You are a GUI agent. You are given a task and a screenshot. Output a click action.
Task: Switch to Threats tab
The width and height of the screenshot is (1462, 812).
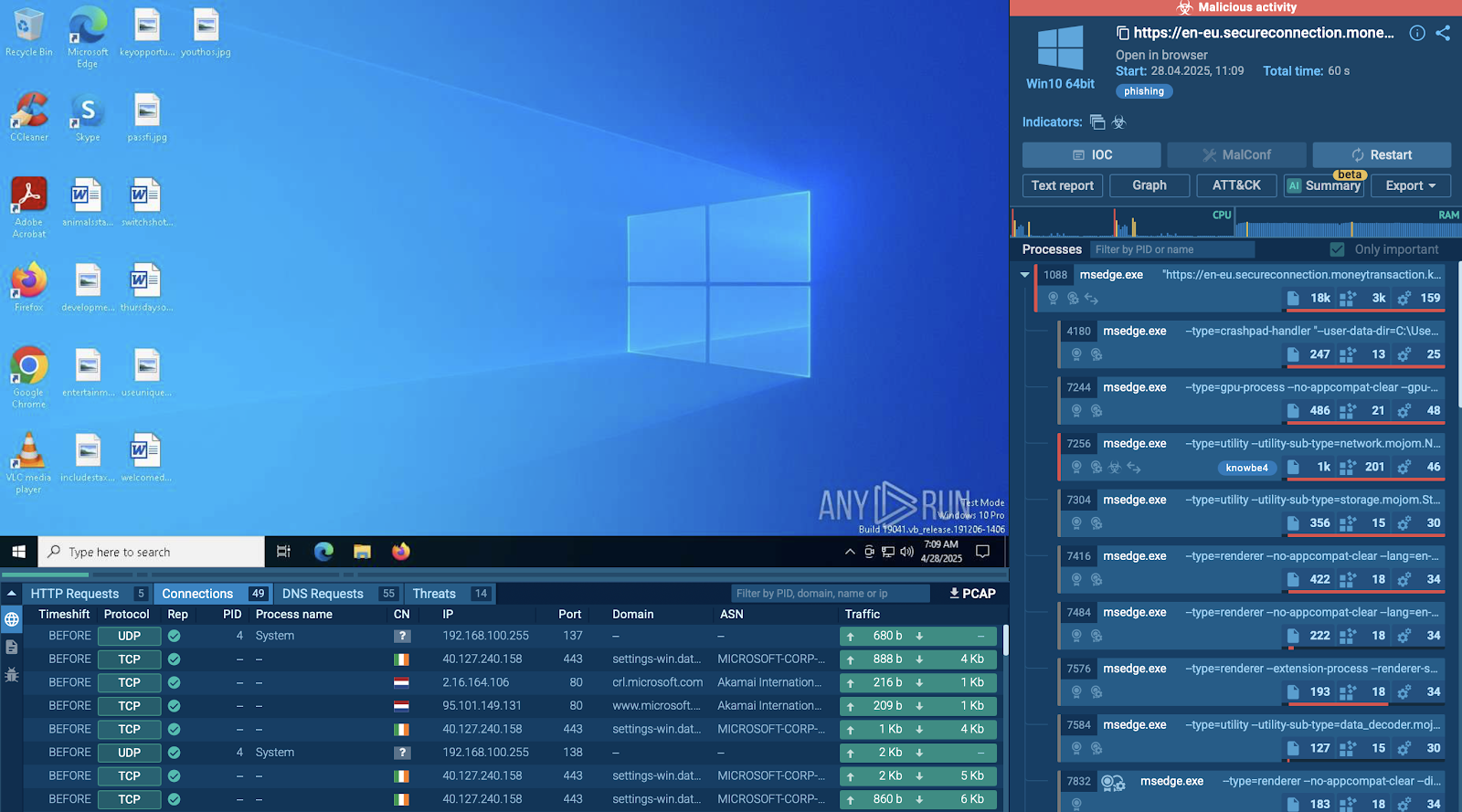tap(450, 594)
